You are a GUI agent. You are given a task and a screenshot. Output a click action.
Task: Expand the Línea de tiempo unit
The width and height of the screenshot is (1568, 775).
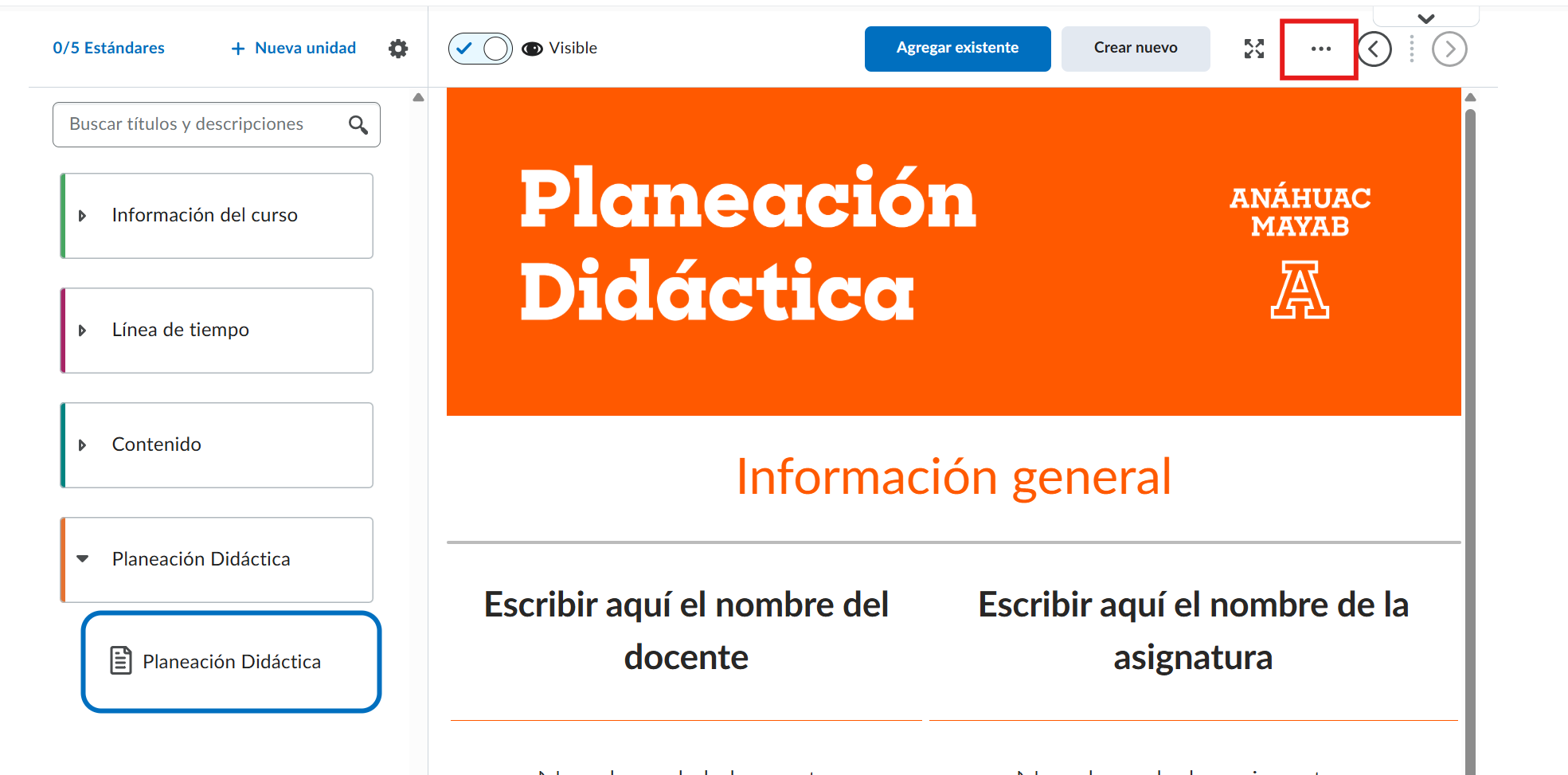pos(82,331)
